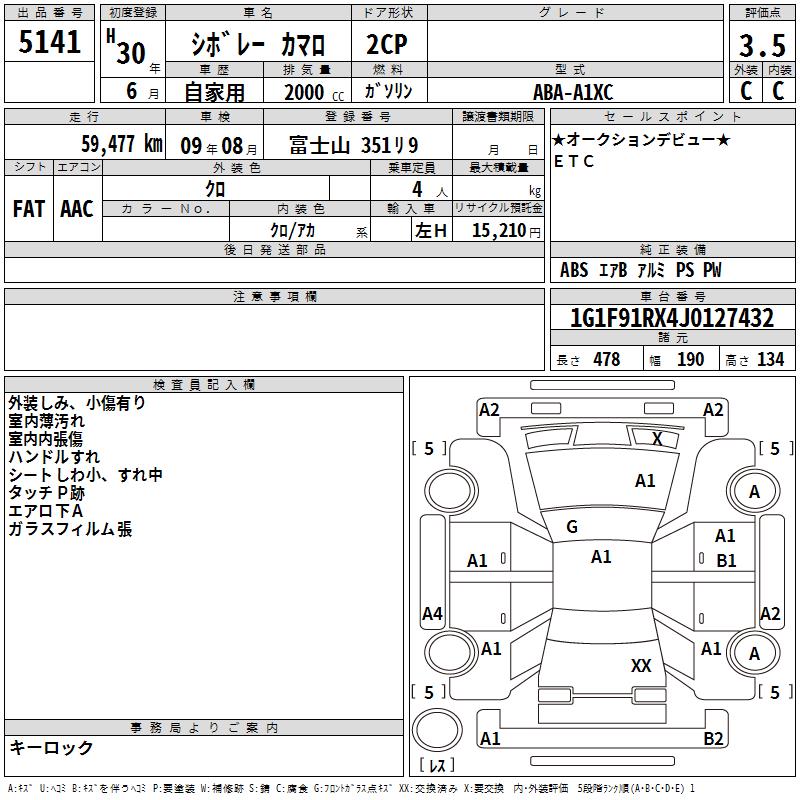Select the interior color クロ/アカ
800x800 pixels.
coord(292,231)
